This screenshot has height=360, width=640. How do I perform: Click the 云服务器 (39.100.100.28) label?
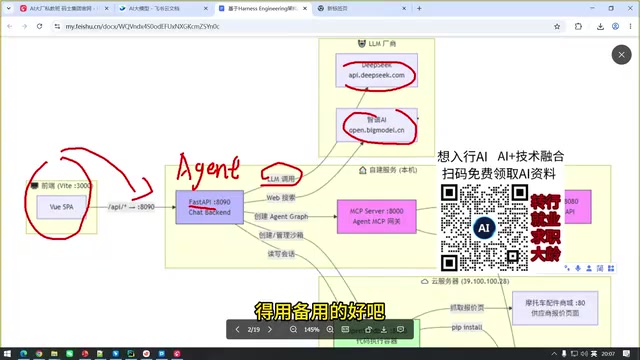[465, 281]
